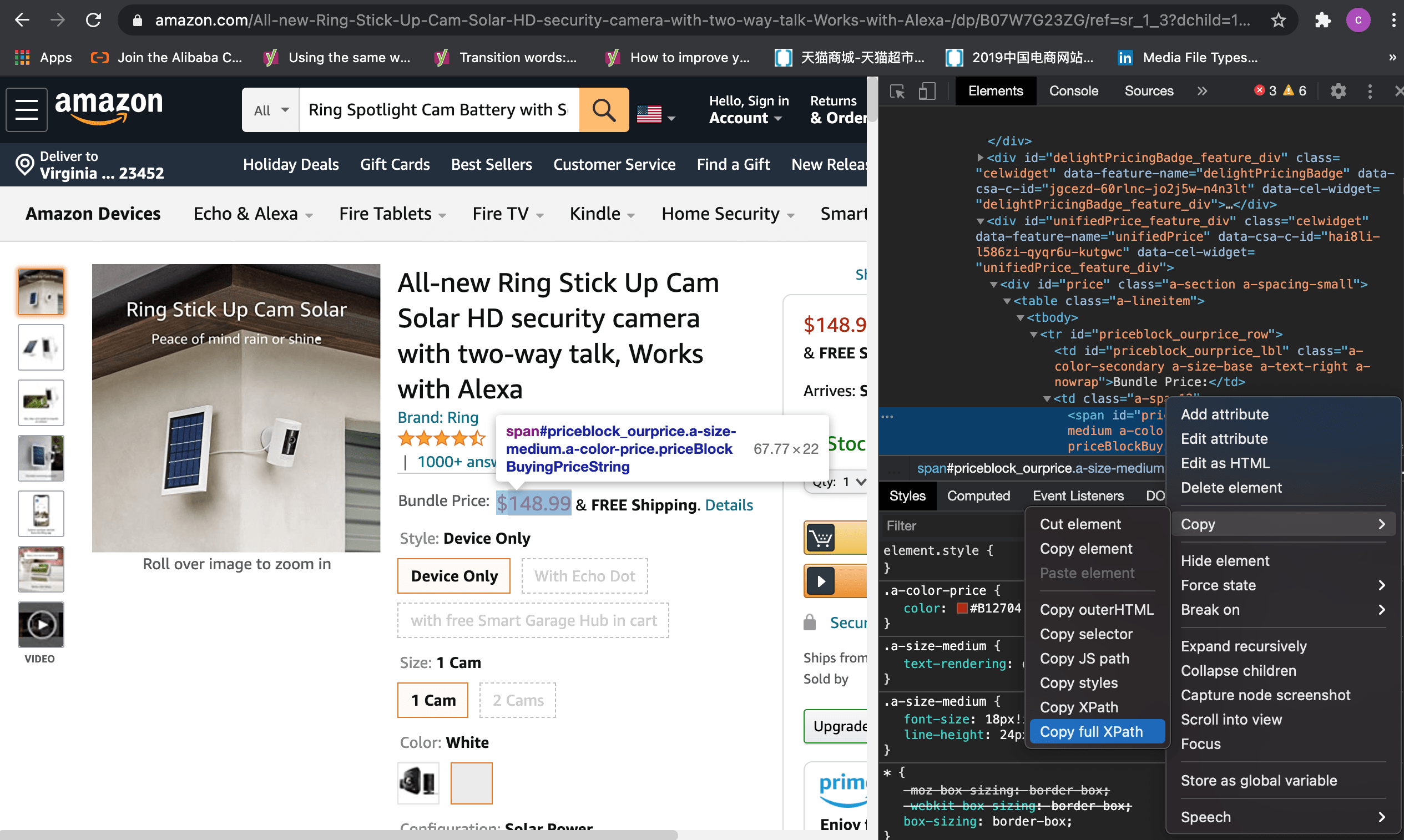Play the product video thumbnail
Screen dimensions: 1404x840
[41, 625]
